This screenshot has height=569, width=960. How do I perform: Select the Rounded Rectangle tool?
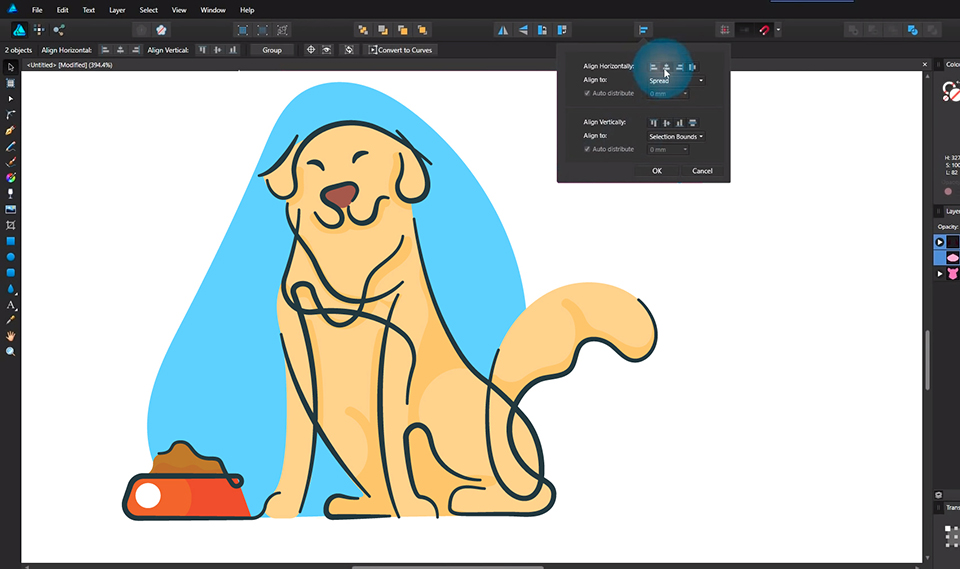click(x=10, y=273)
